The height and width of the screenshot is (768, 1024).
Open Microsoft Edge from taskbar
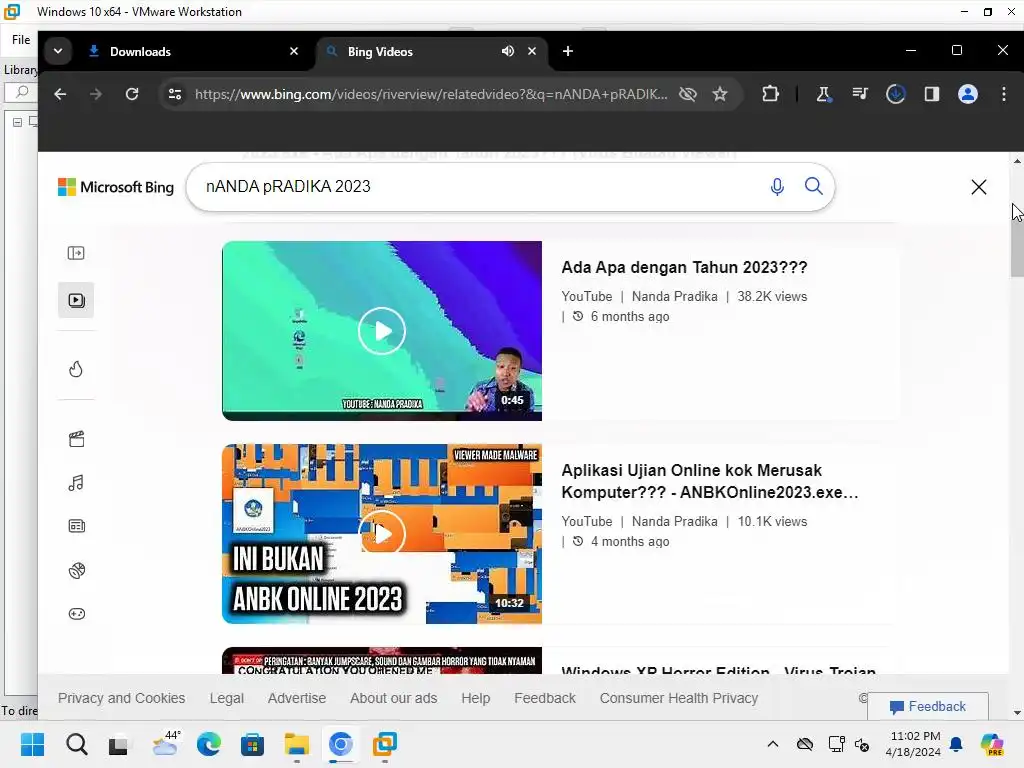click(208, 744)
